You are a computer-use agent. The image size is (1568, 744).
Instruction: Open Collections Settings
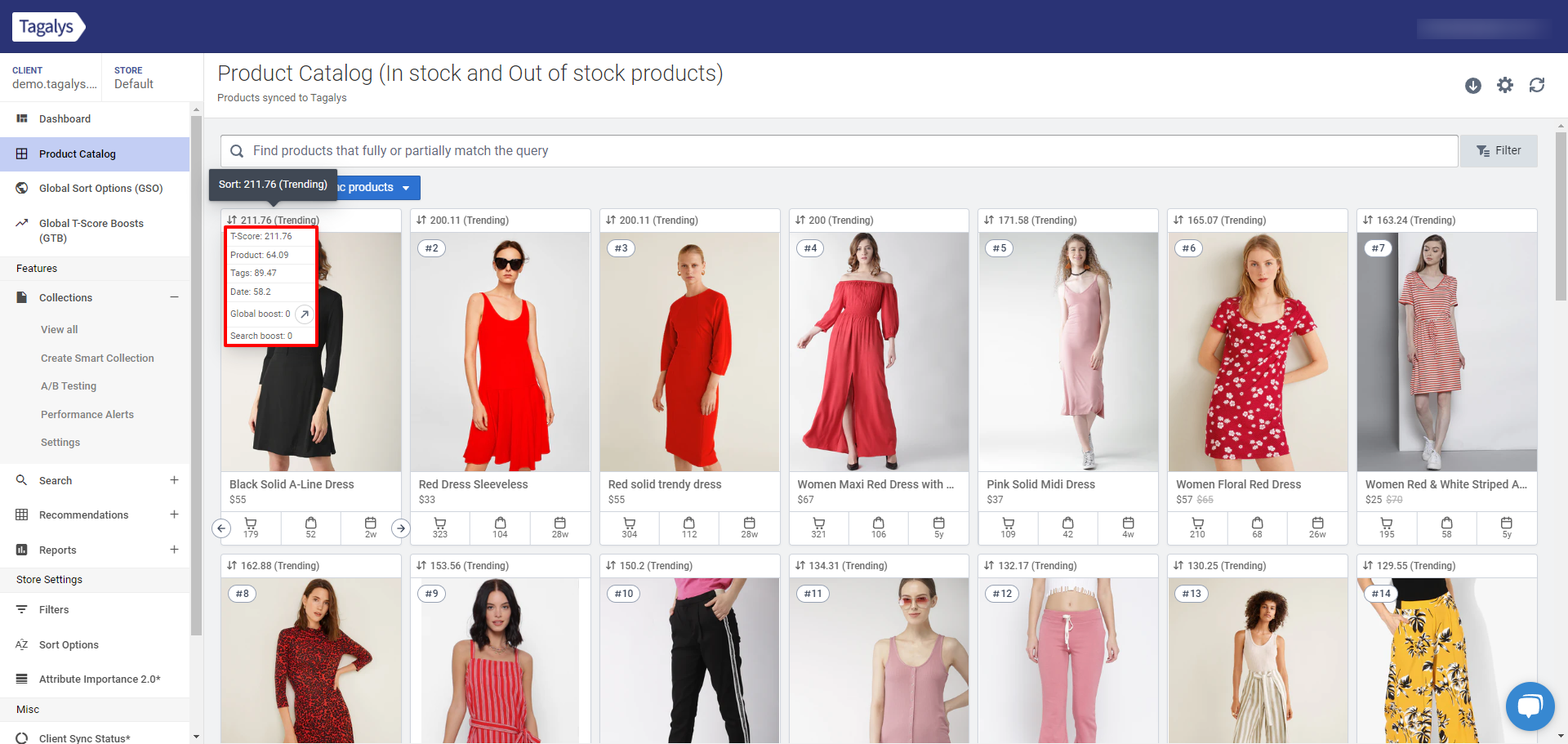[60, 443]
